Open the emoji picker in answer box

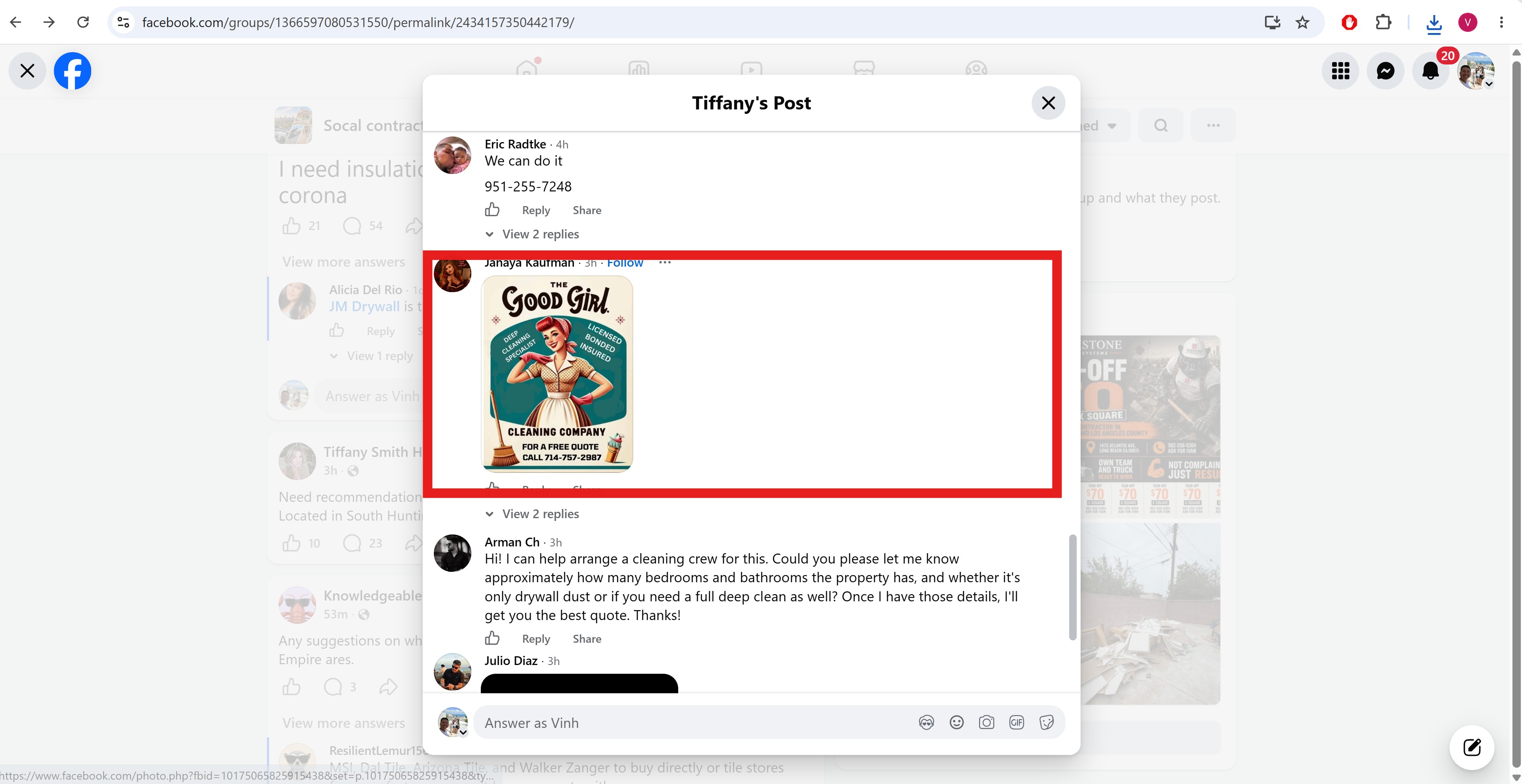(x=956, y=723)
